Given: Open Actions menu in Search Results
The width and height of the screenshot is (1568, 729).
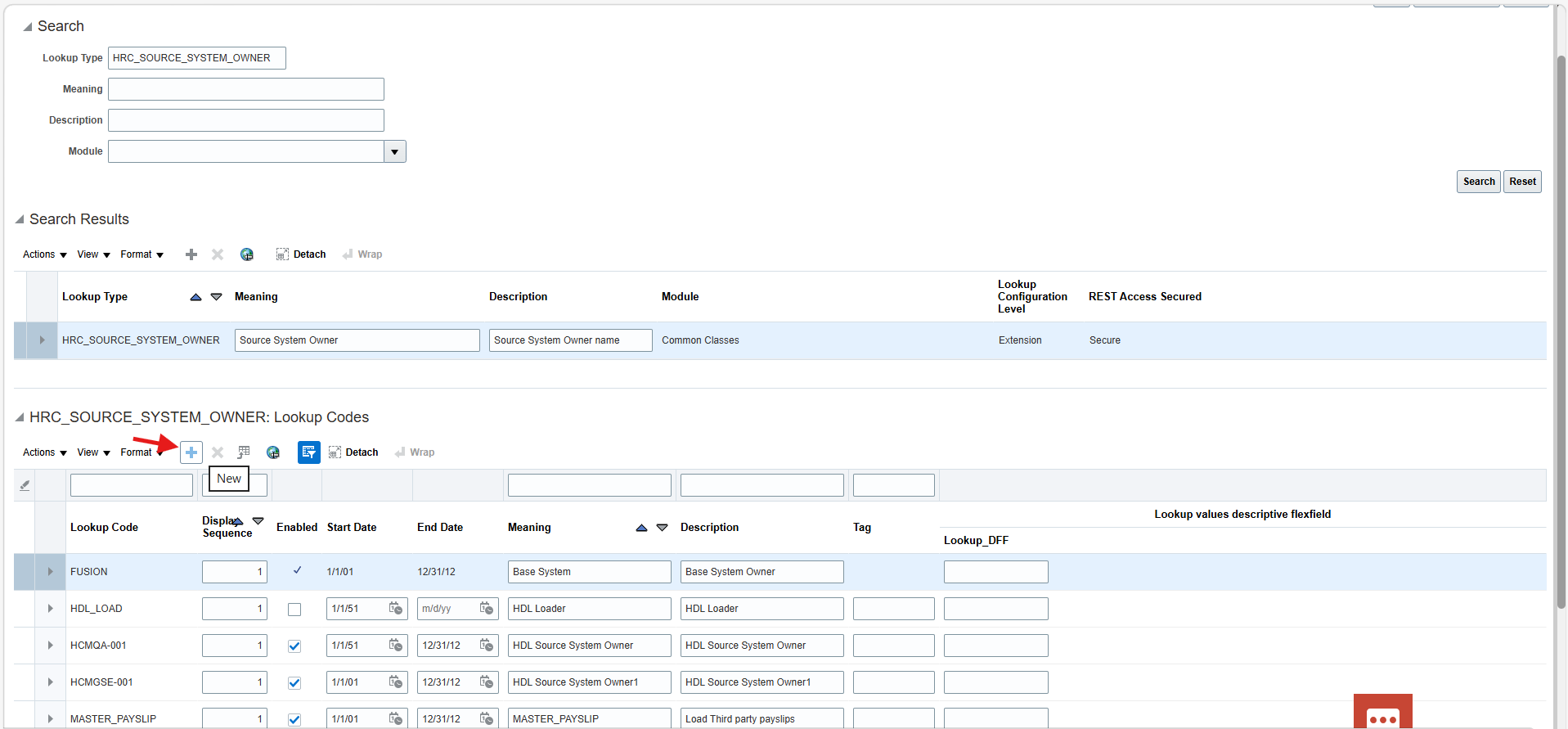Looking at the screenshot, I should pyautogui.click(x=44, y=254).
